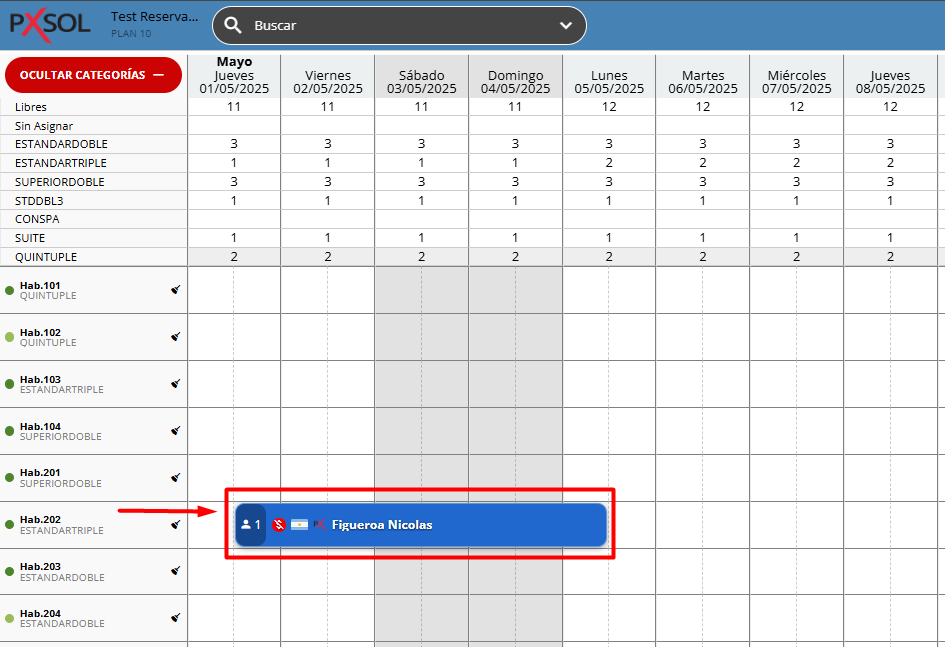Click the magnifier icon in search bar
This screenshot has height=647, width=945.
click(x=233, y=26)
